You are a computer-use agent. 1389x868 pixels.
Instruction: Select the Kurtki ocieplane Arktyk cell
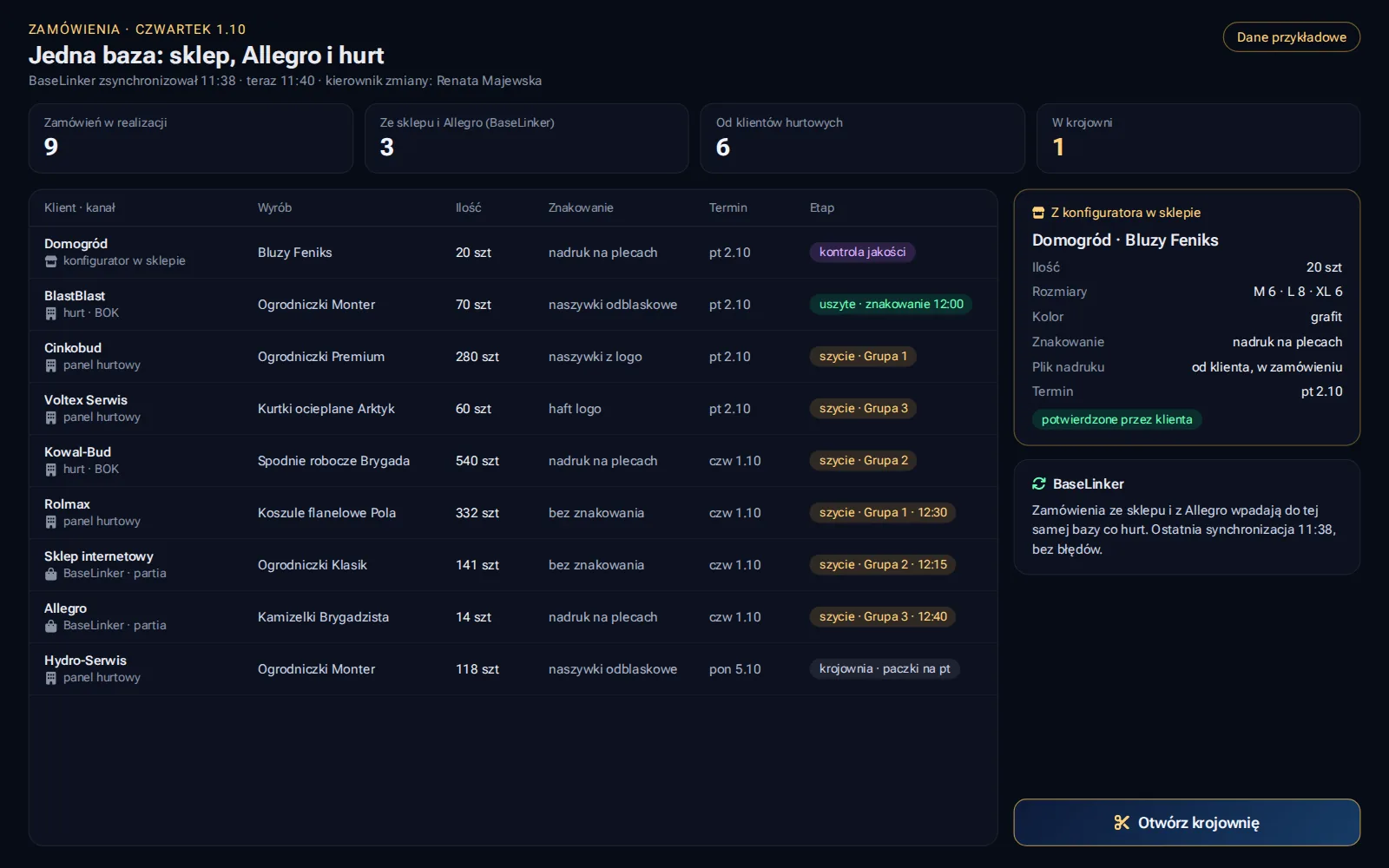(x=326, y=409)
